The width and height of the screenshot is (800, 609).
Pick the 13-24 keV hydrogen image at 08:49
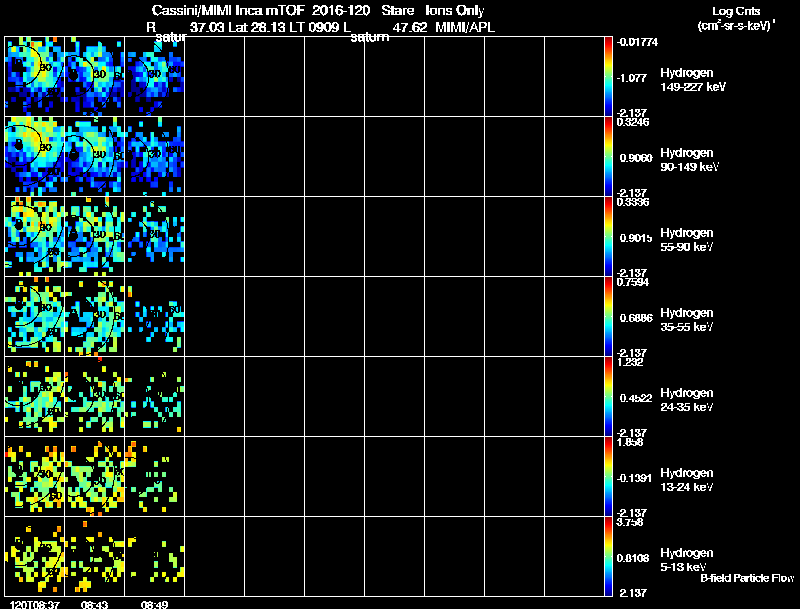point(154,476)
